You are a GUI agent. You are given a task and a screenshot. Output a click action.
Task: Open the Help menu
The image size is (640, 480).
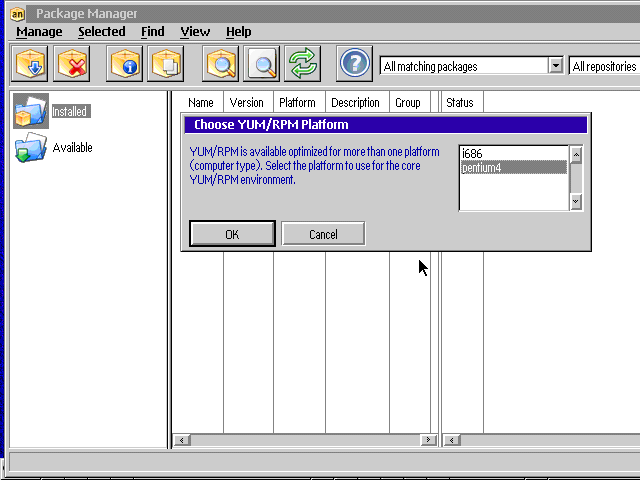238,32
